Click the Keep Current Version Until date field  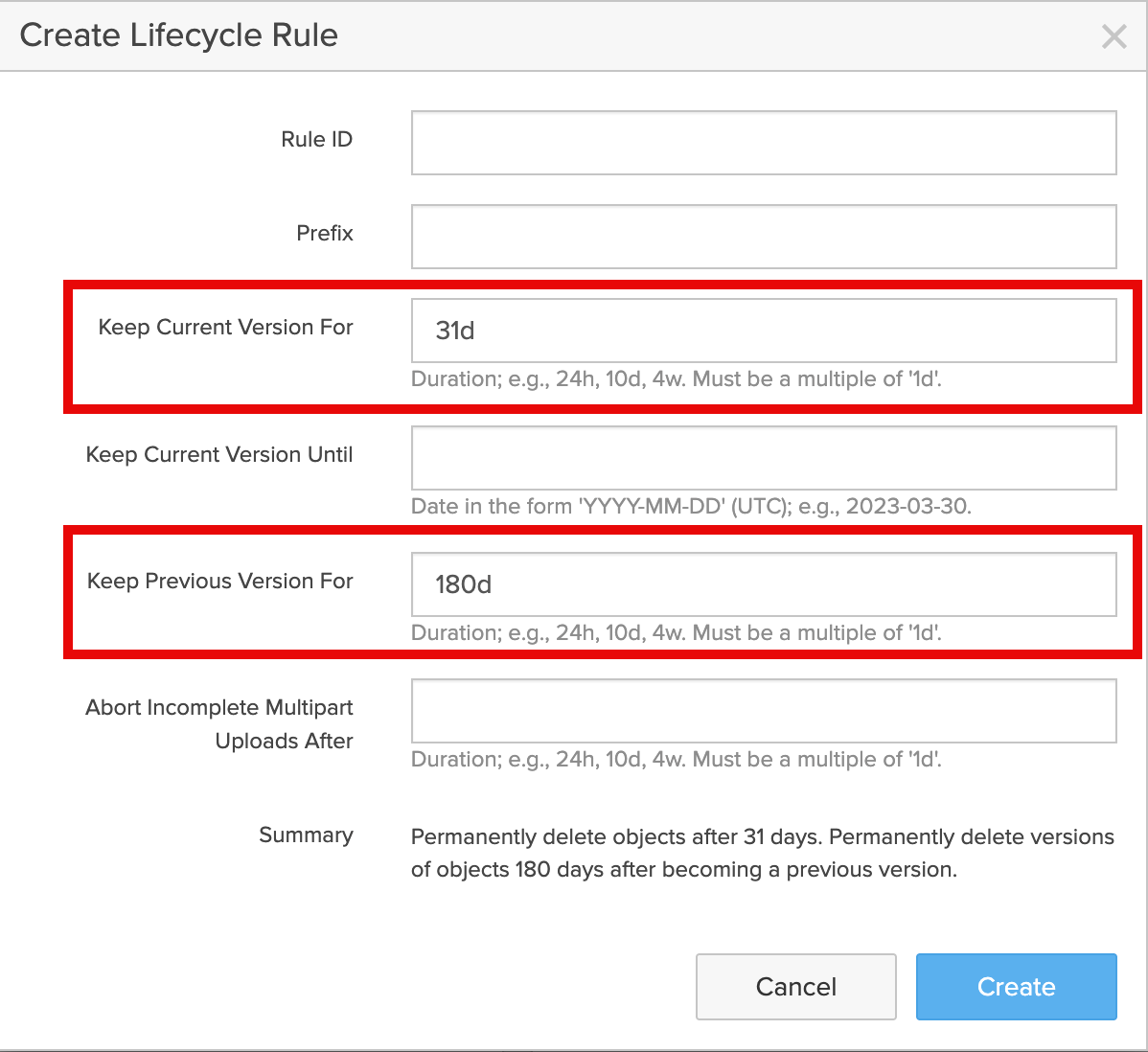[x=763, y=458]
